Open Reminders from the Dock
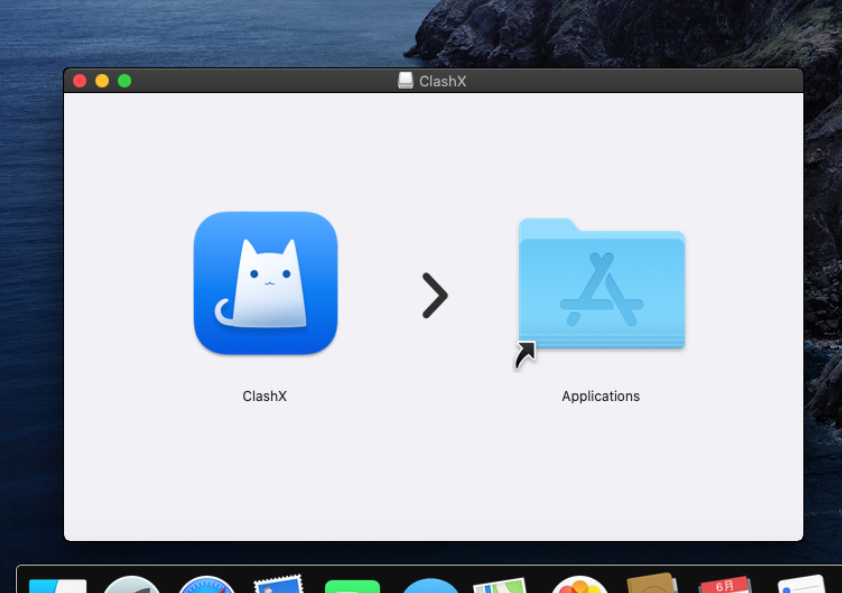Image resolution: width=842 pixels, height=593 pixels. coord(801,584)
